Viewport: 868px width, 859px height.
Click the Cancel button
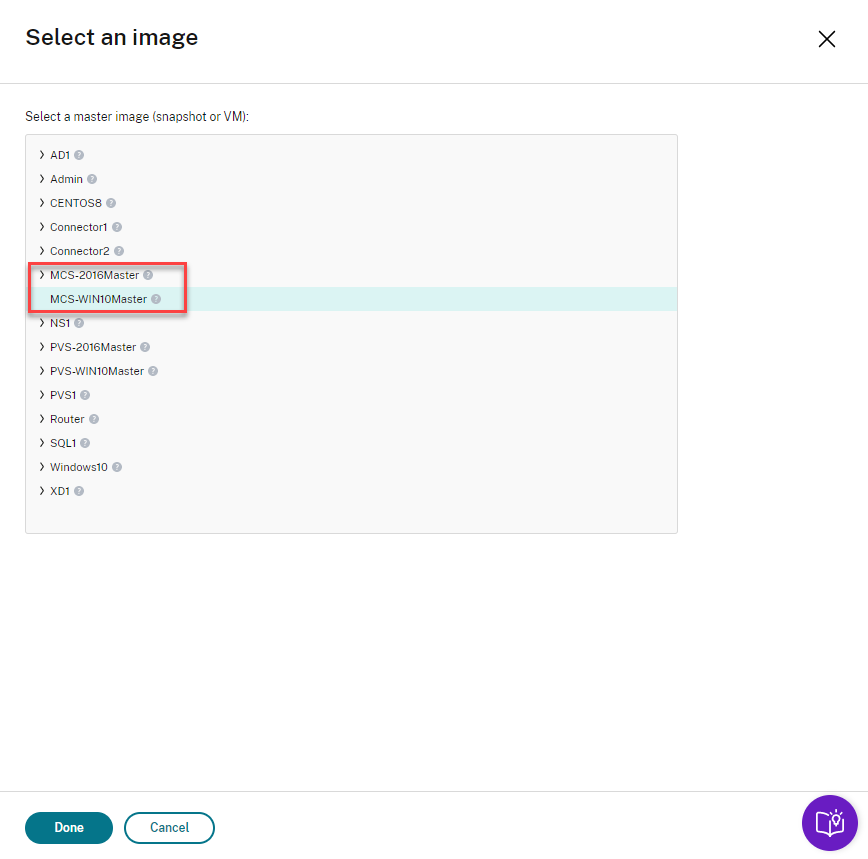(169, 828)
